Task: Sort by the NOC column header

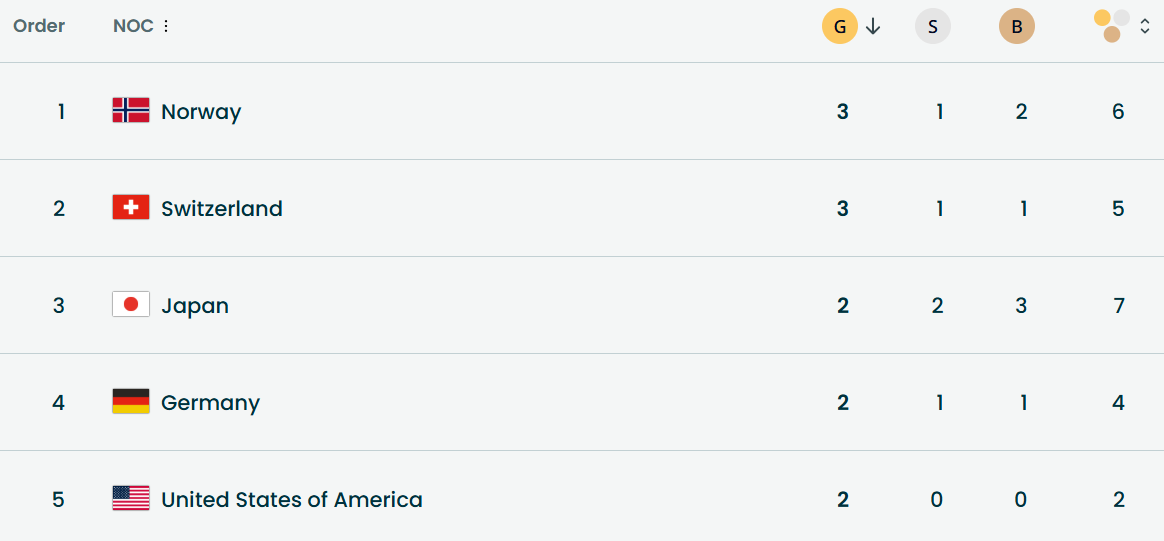Action: 133,26
